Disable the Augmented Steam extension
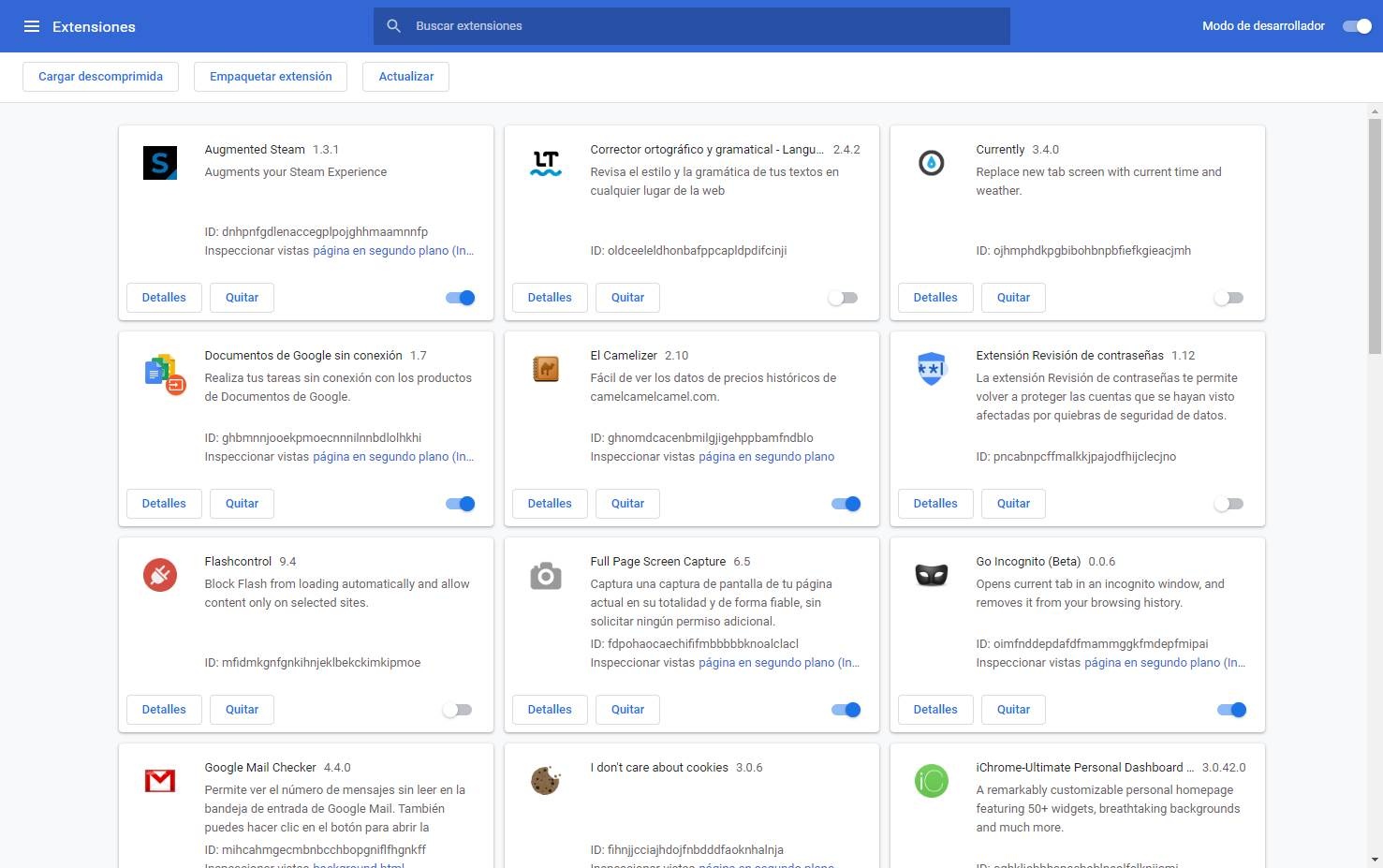Image resolution: width=1383 pixels, height=868 pixels. click(461, 298)
